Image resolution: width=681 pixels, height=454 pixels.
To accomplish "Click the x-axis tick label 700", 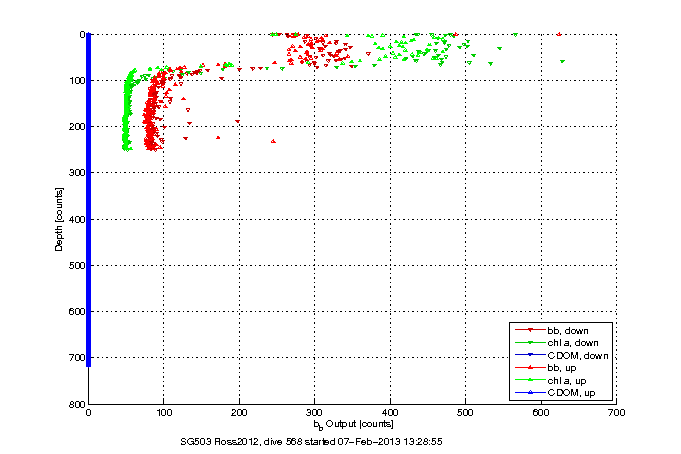I will coord(617,413).
